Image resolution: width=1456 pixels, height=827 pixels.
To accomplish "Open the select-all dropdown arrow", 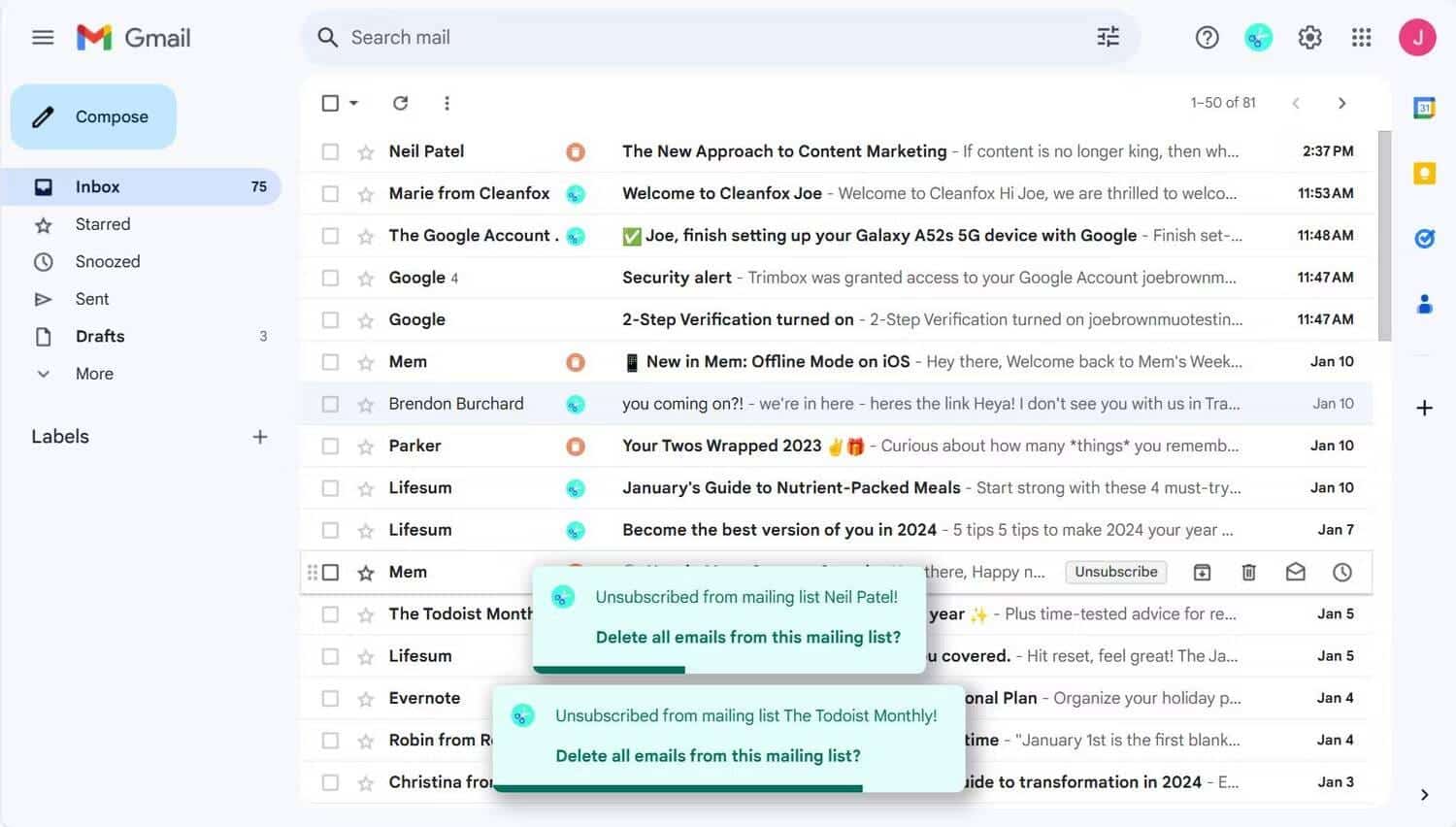I will 354,103.
